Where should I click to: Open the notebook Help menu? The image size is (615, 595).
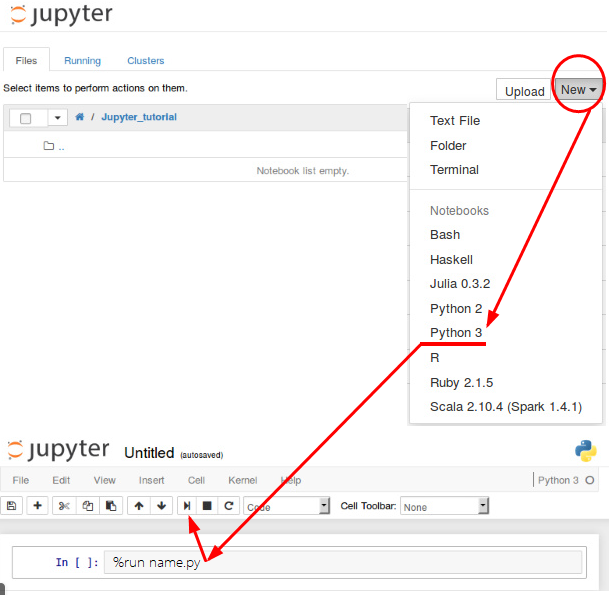pos(291,480)
